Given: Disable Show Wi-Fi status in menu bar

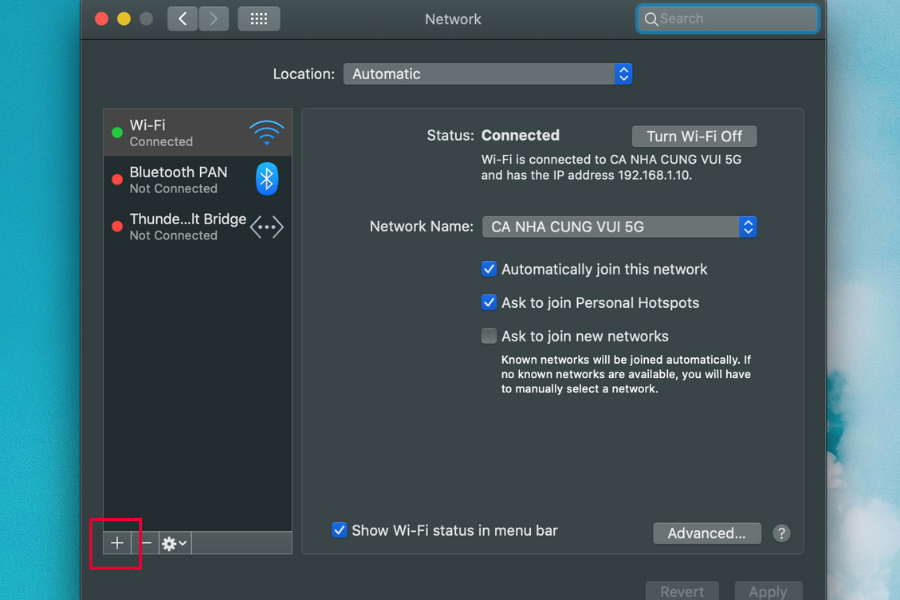Looking at the screenshot, I should (340, 530).
